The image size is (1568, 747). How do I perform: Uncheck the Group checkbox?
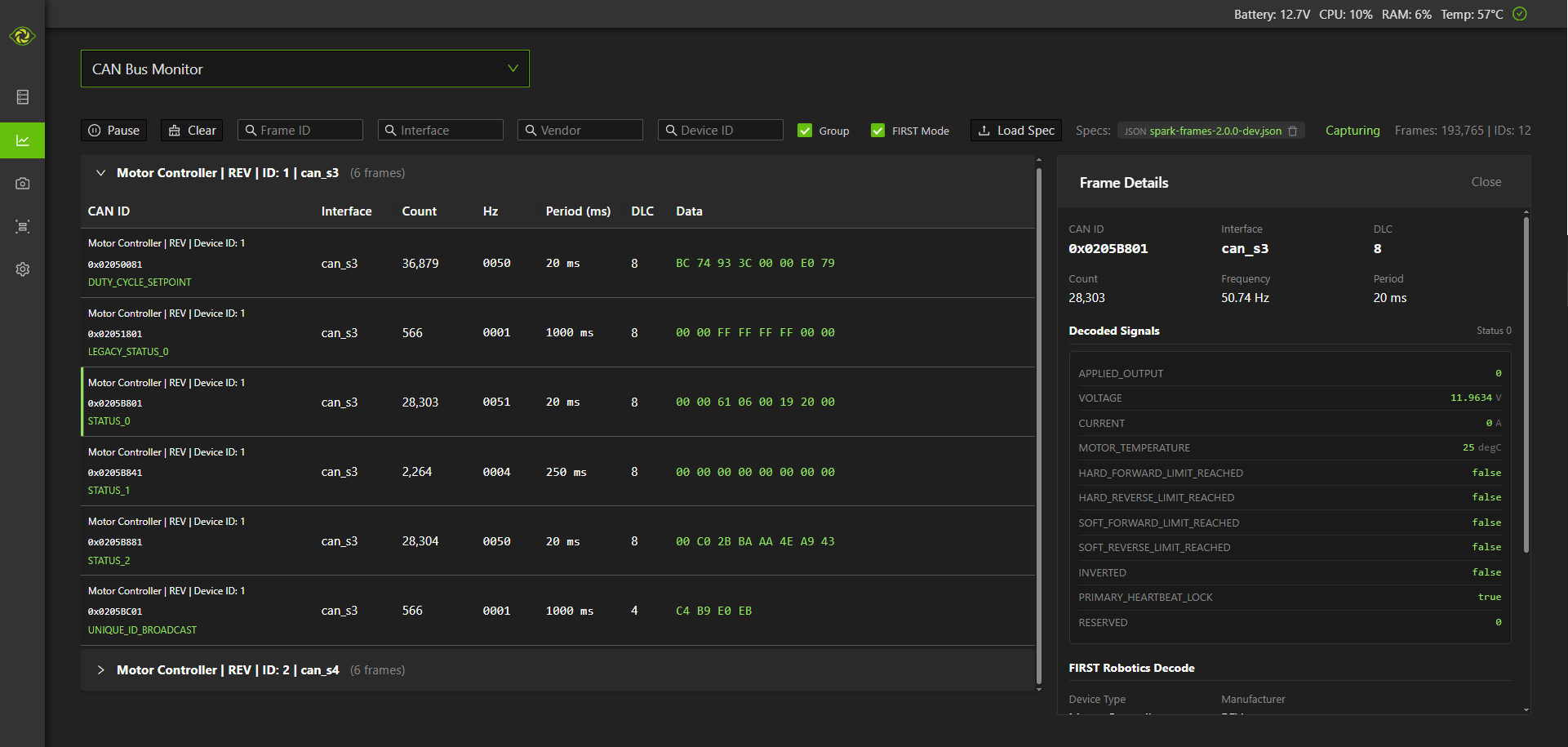[805, 131]
